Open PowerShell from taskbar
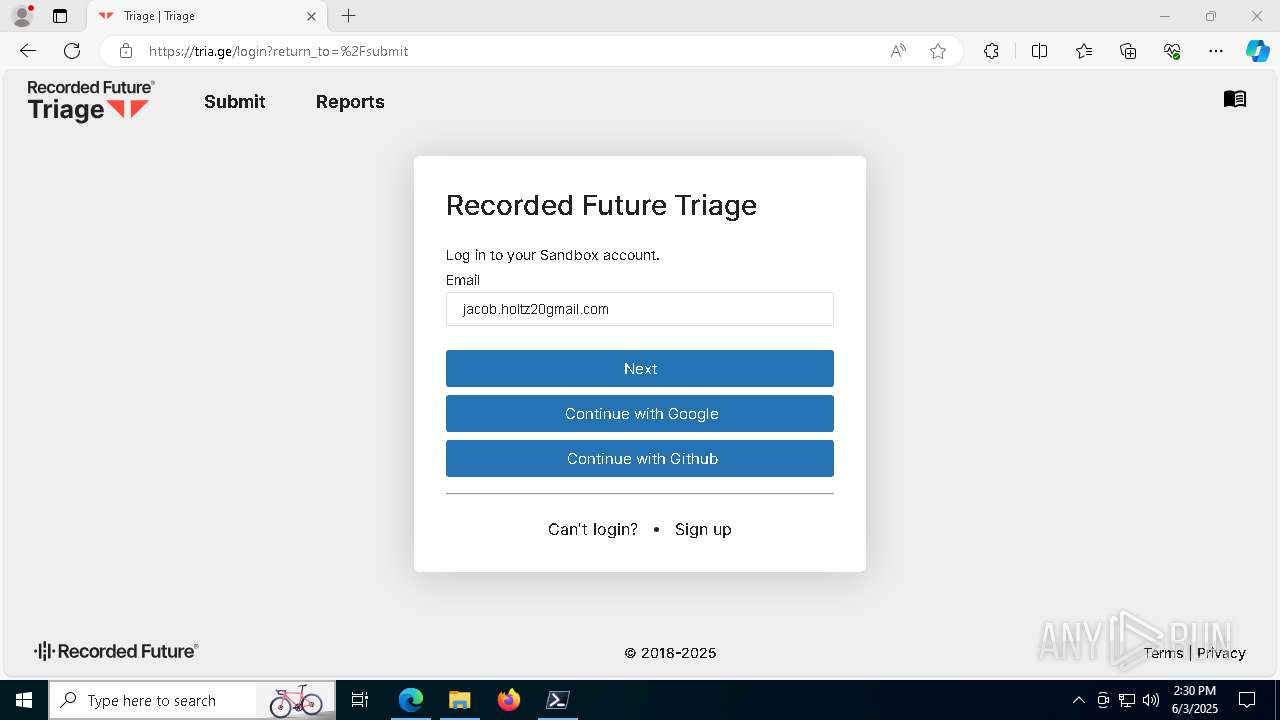This screenshot has width=1280, height=720. (x=557, y=700)
